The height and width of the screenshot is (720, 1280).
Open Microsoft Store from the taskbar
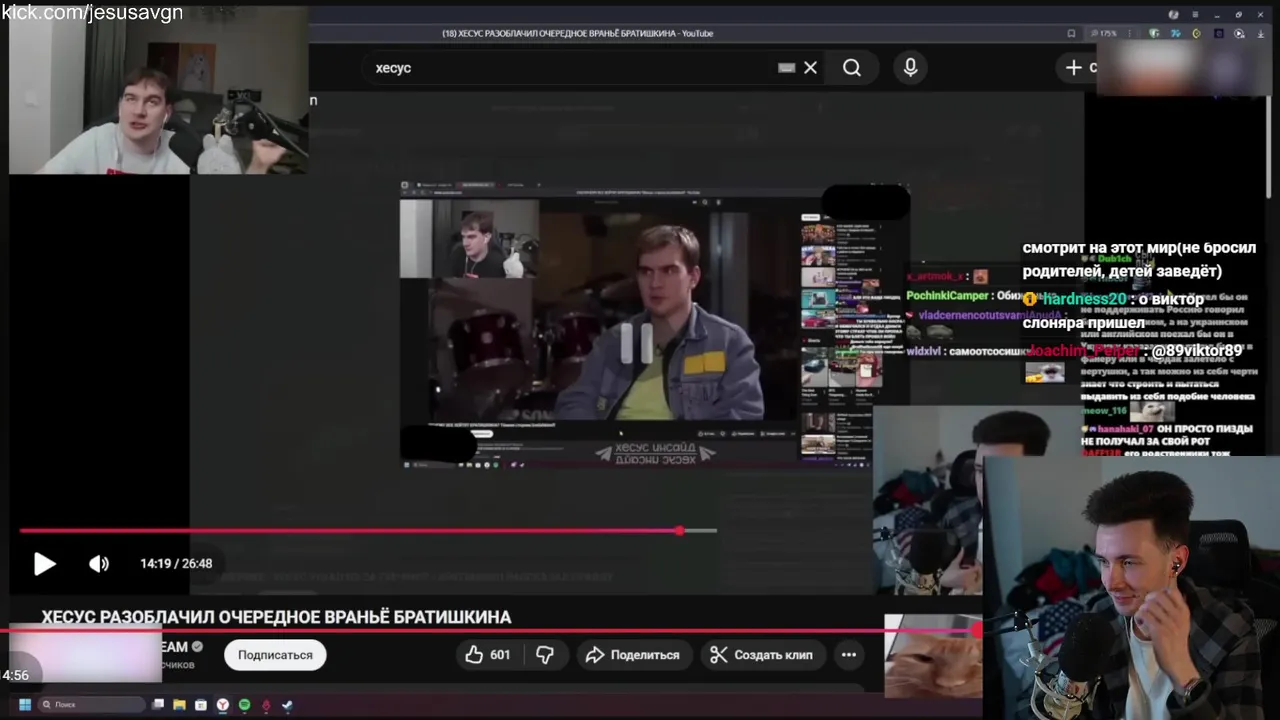[x=201, y=705]
